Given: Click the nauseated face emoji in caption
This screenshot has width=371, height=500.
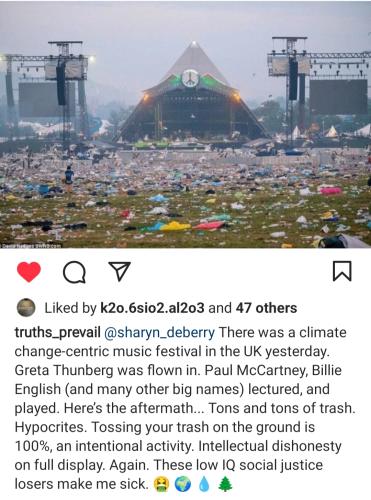Looking at the screenshot, I should 161,484.
